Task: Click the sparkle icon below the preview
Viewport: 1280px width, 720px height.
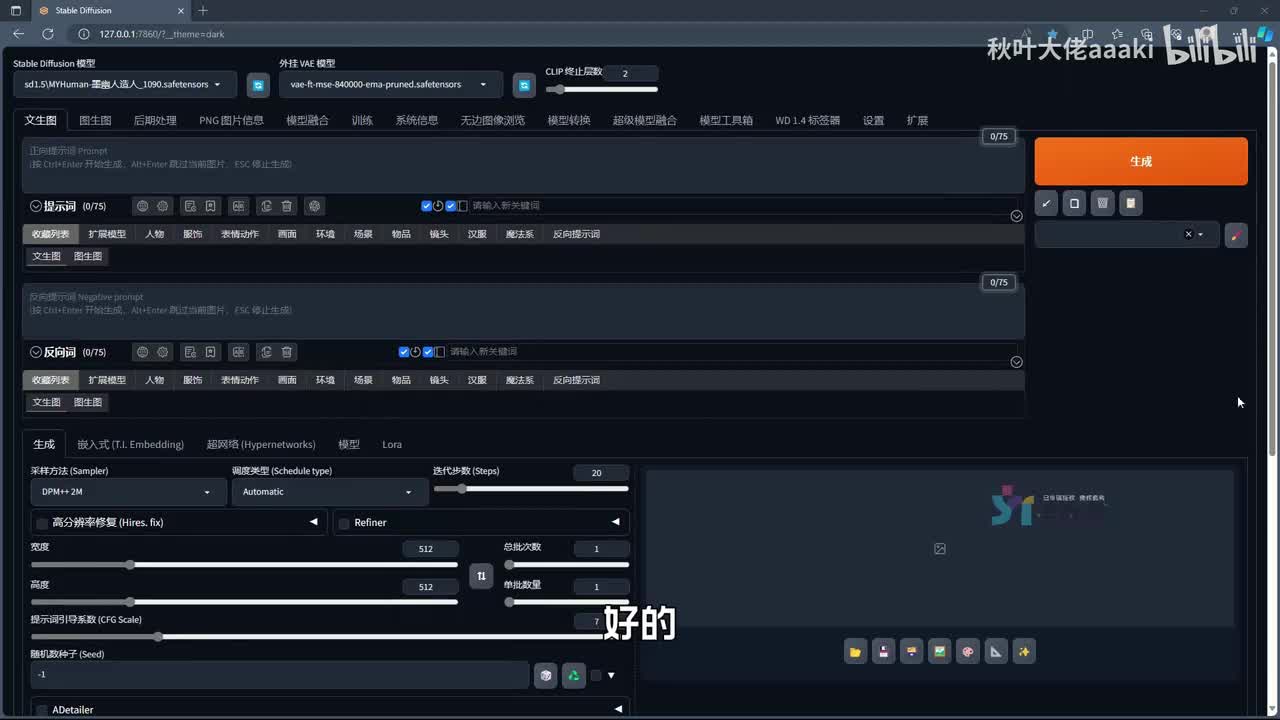Action: (1023, 652)
